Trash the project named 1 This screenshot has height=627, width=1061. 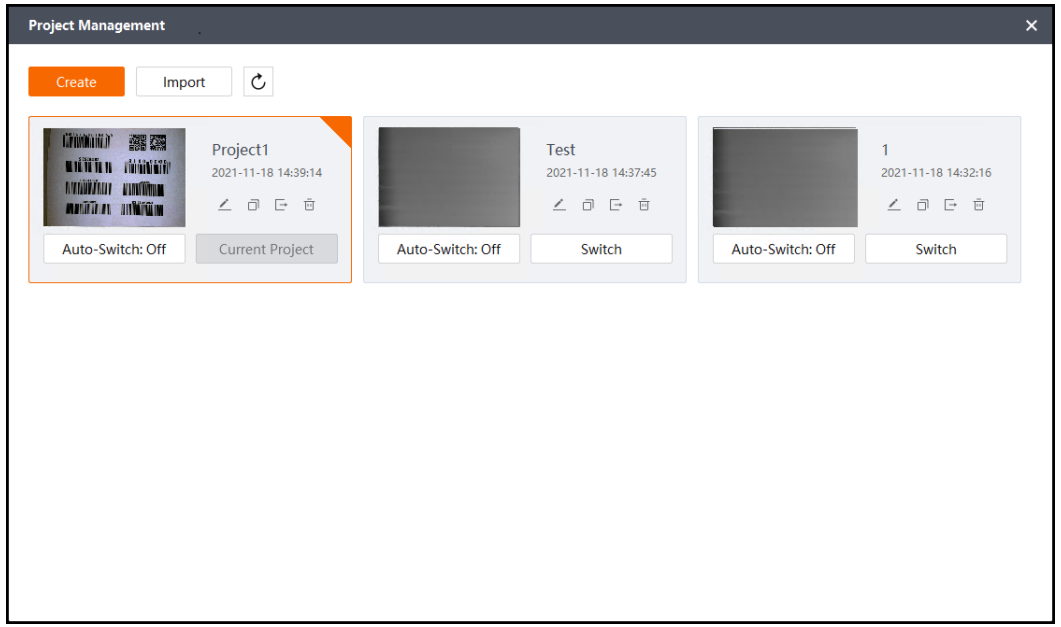tap(978, 204)
